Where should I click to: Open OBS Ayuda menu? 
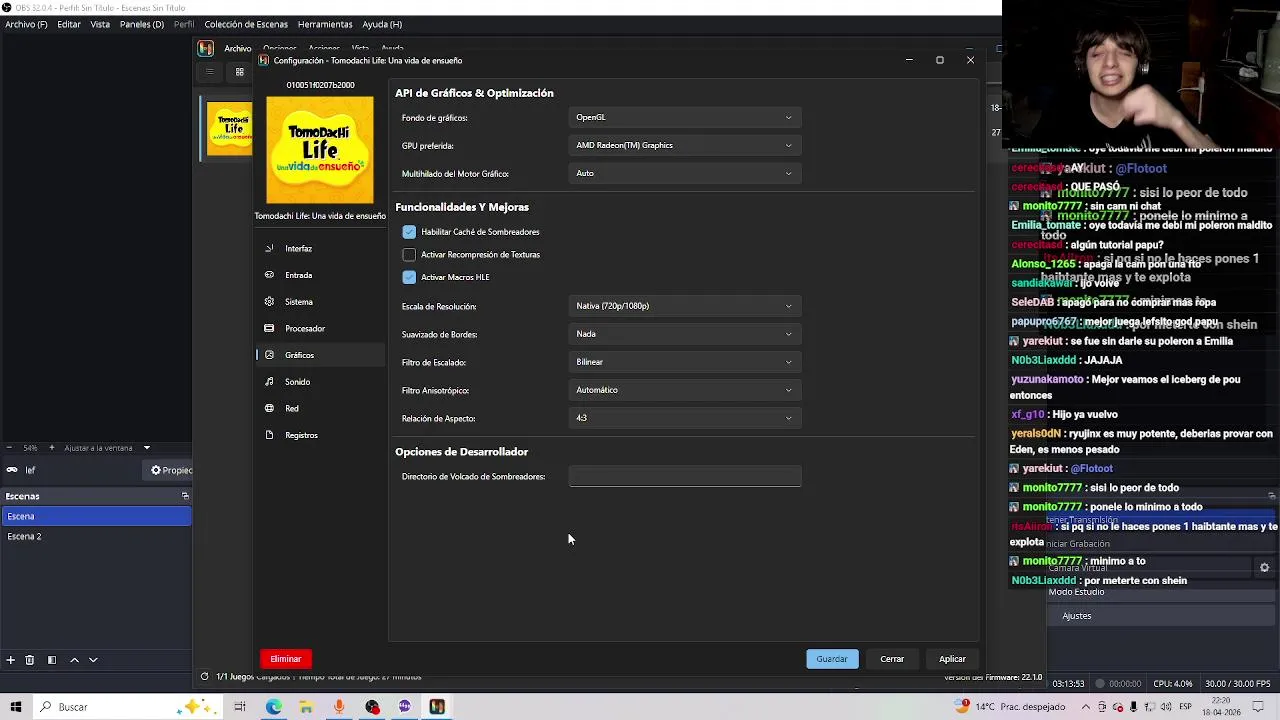pos(382,24)
